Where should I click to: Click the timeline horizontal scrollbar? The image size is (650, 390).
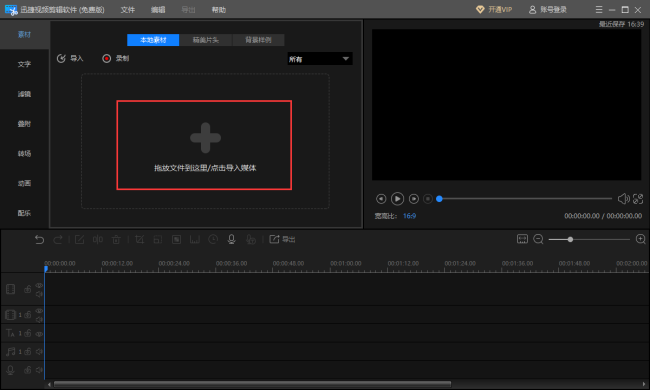click(252, 384)
